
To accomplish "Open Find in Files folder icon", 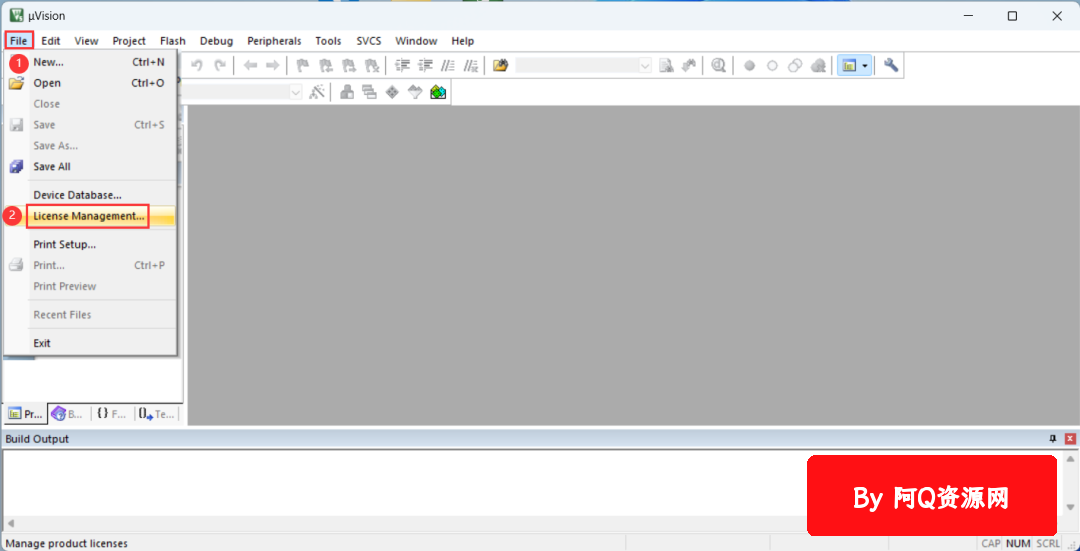I will [x=501, y=65].
